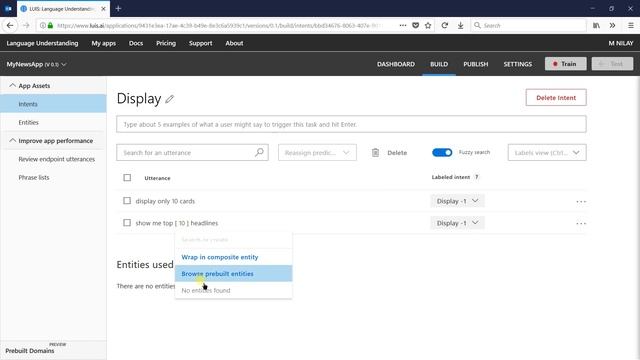Image resolution: width=640 pixels, height=360 pixels.
Task: Open ellipsis menu for 'display only 10 cards'
Action: click(x=581, y=201)
